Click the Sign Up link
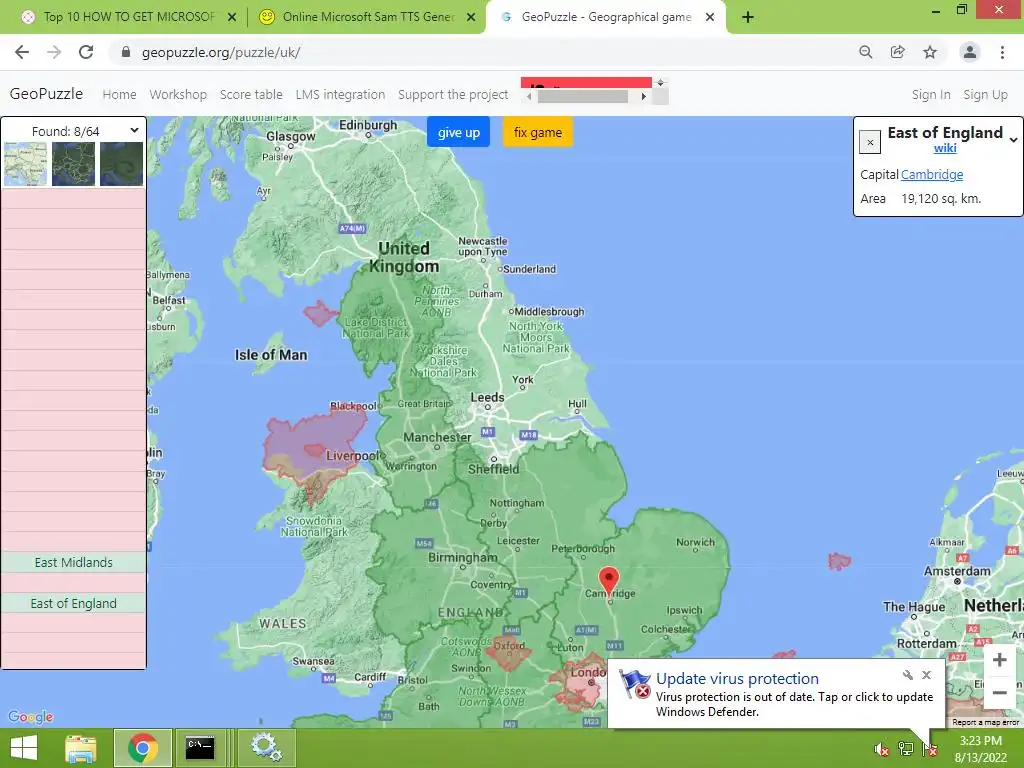The height and width of the screenshot is (768, 1024). [x=985, y=94]
